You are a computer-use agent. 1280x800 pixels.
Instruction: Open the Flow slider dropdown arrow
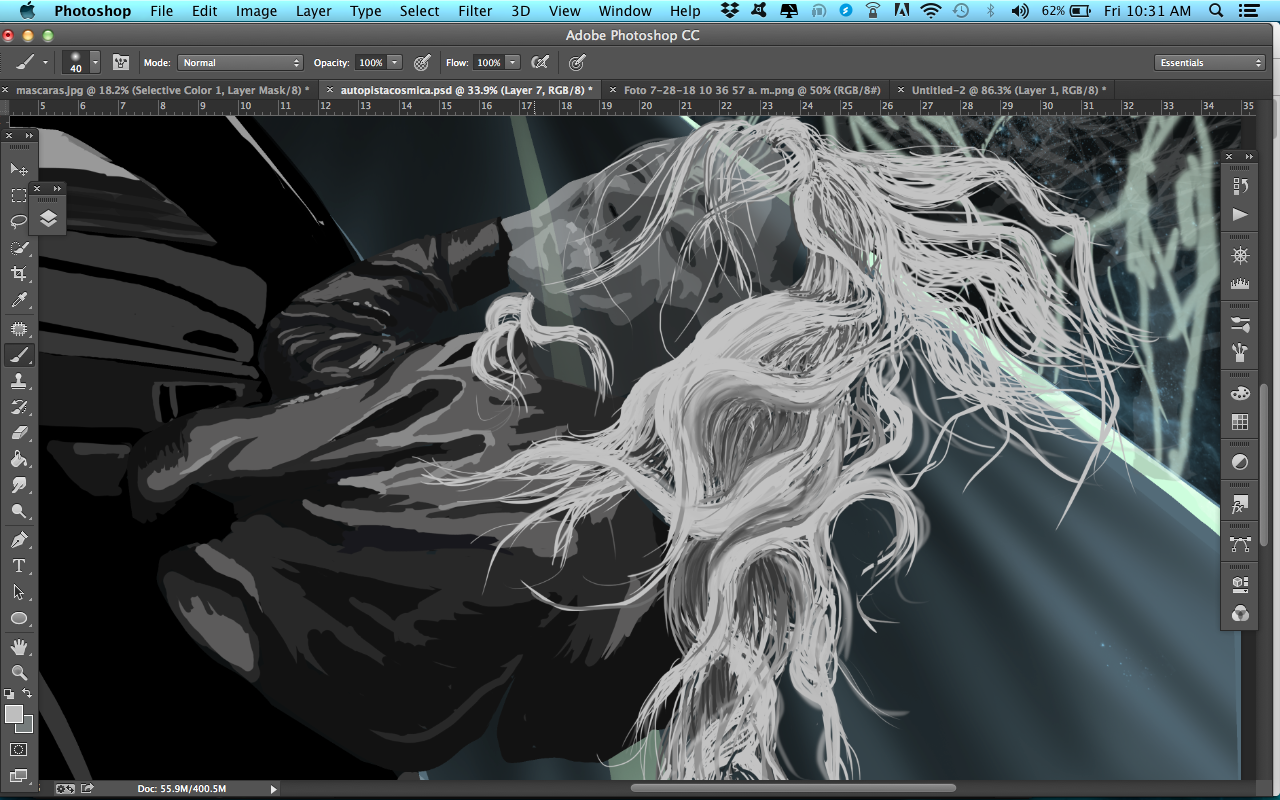pos(513,62)
